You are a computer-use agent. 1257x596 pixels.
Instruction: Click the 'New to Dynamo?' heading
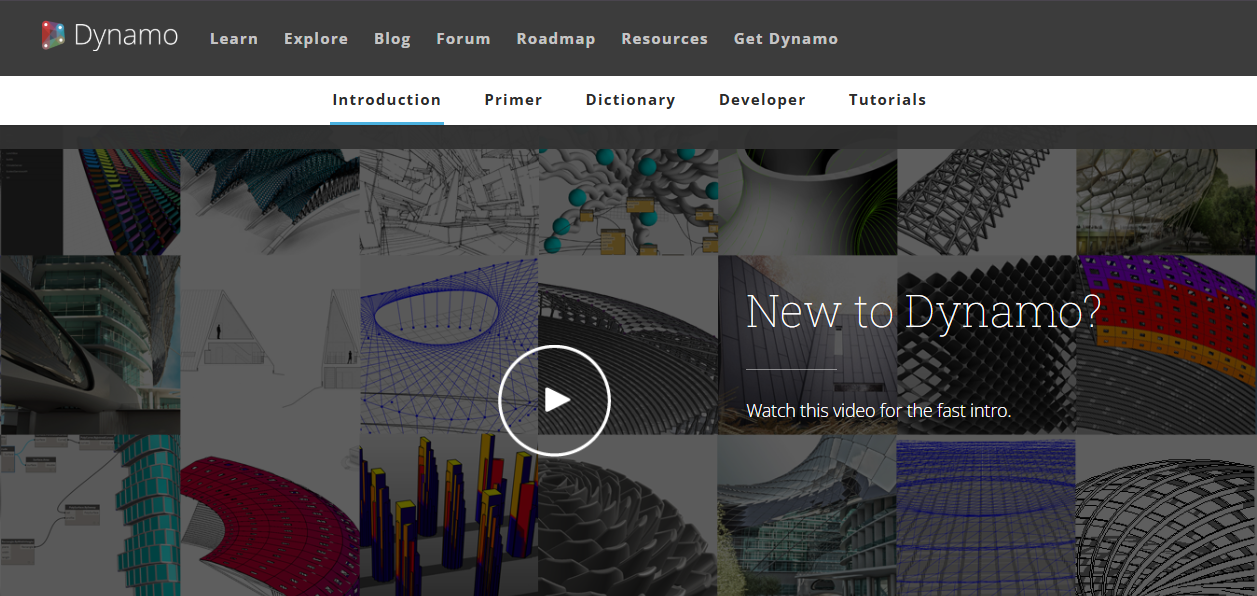[x=923, y=312]
